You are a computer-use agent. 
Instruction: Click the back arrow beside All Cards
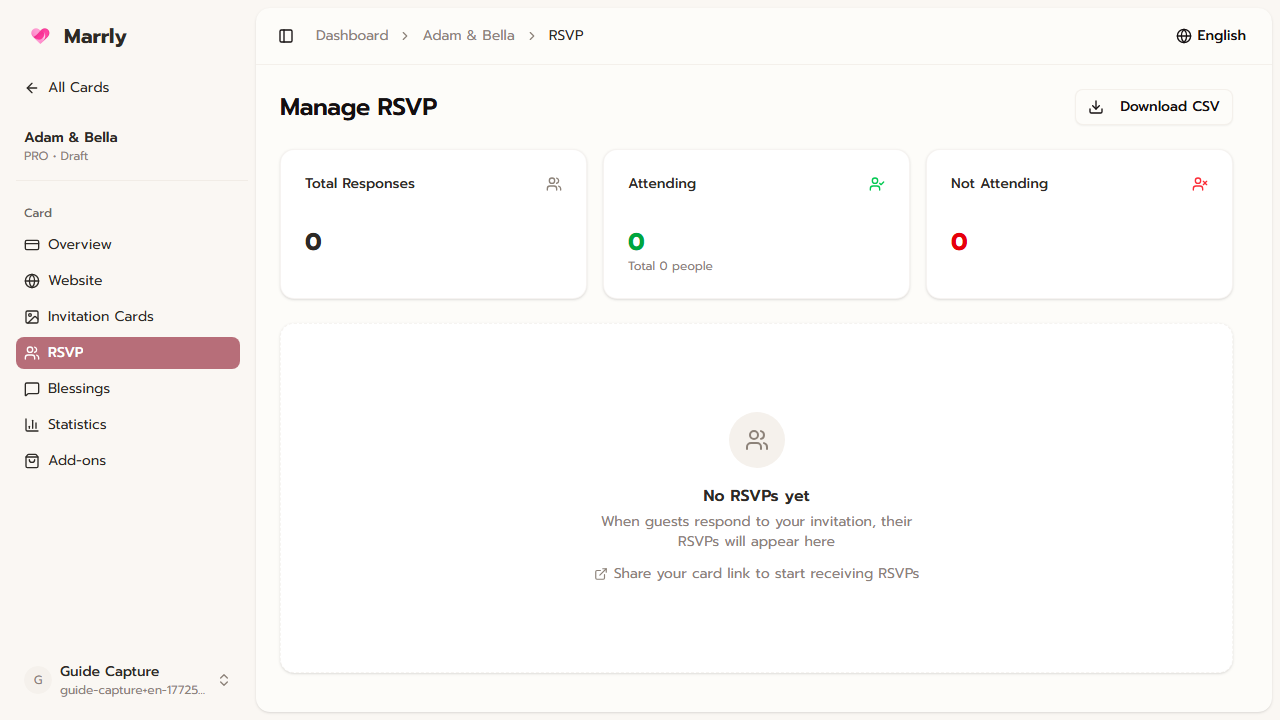(x=31, y=87)
